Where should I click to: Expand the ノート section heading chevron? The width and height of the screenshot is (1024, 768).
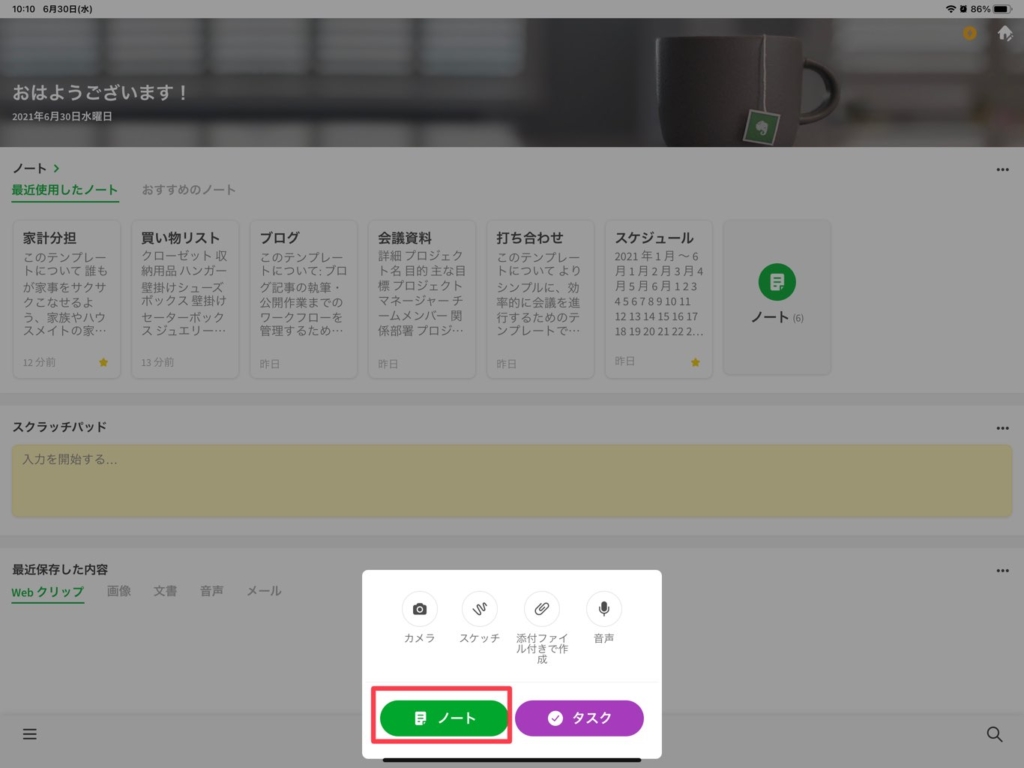coord(56,168)
